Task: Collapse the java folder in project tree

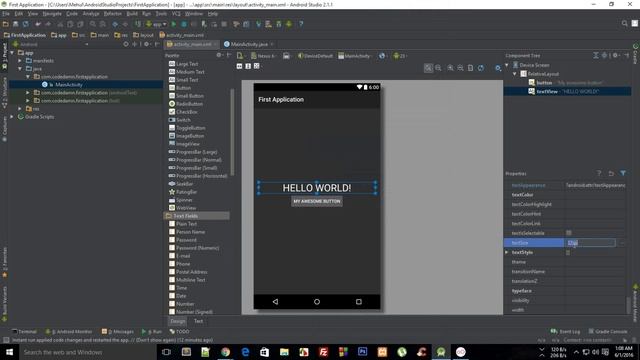Action: [x=20, y=69]
